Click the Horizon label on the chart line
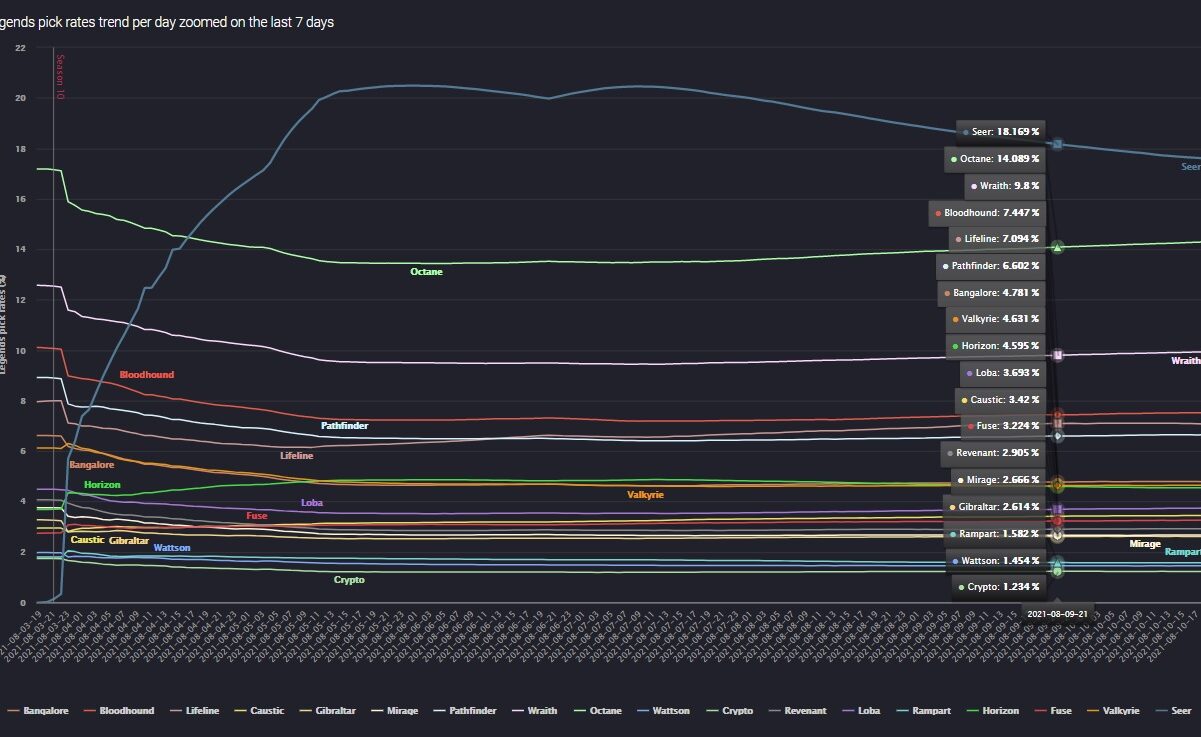Viewport: 1201px width, 737px height. pos(102,485)
